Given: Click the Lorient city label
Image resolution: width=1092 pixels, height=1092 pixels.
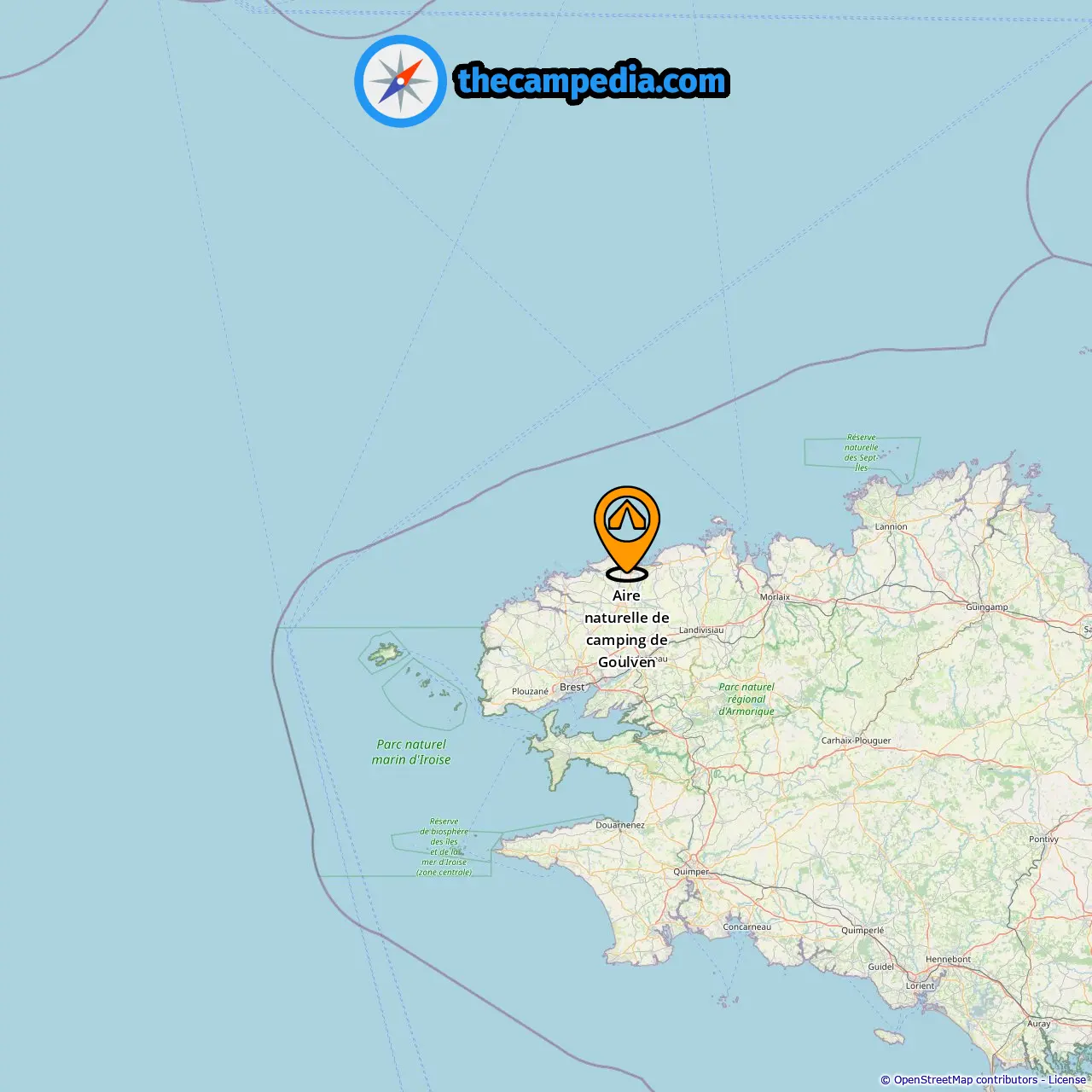Looking at the screenshot, I should (x=921, y=985).
